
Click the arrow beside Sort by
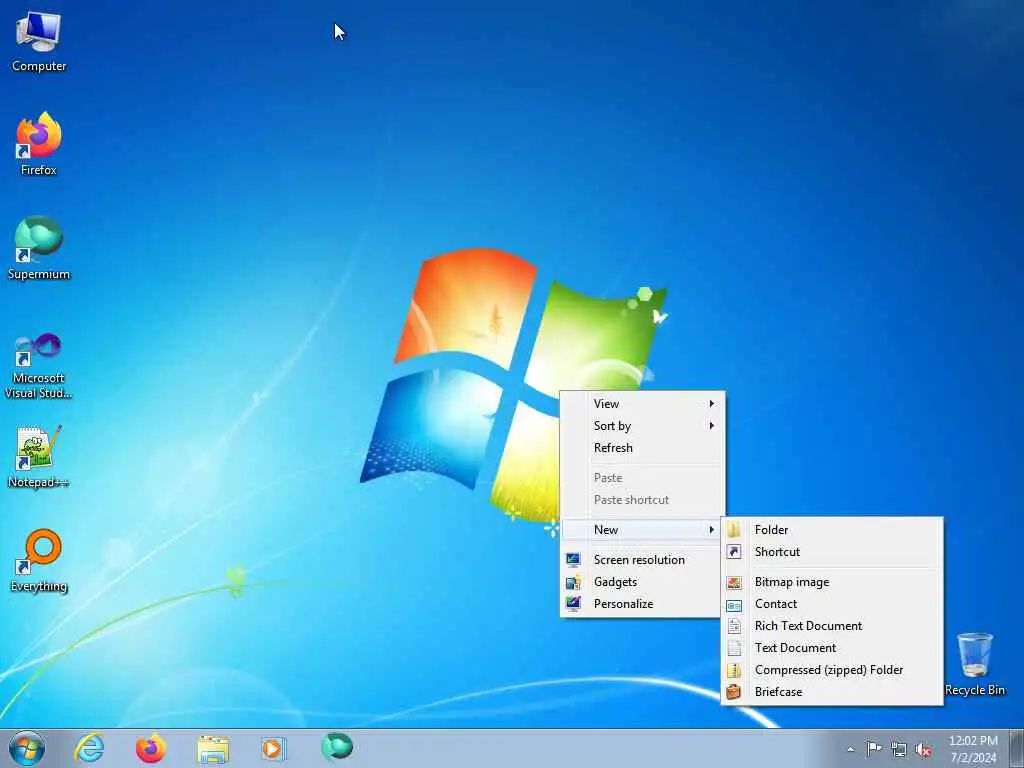pyautogui.click(x=711, y=426)
